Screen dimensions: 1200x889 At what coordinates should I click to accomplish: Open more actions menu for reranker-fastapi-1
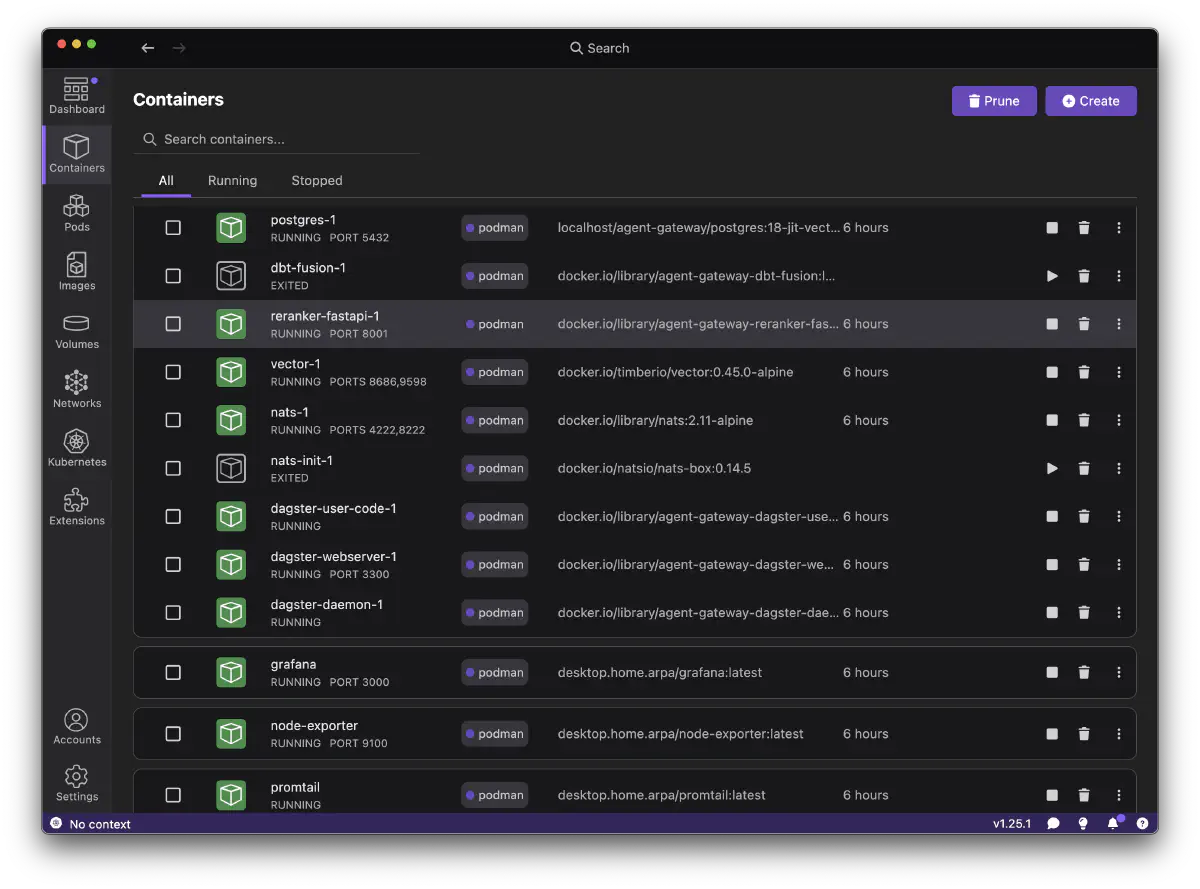(1119, 324)
